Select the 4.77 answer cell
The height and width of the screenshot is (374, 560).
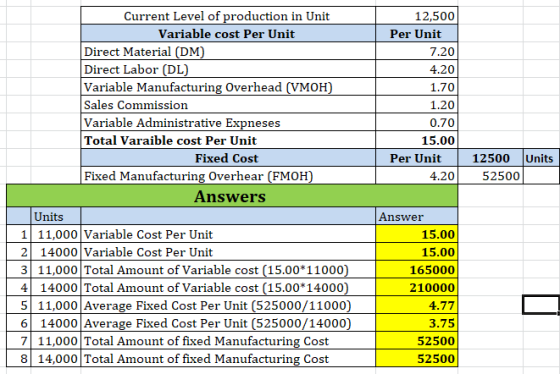(x=416, y=305)
